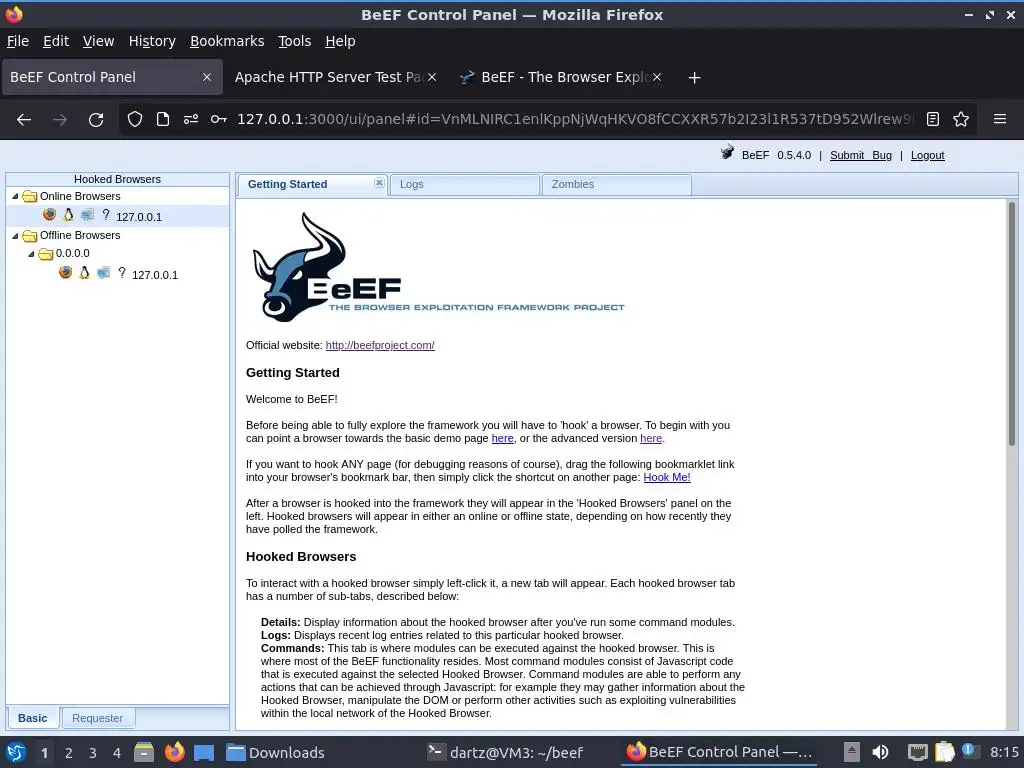Open a new tab with the plus button

694,78
